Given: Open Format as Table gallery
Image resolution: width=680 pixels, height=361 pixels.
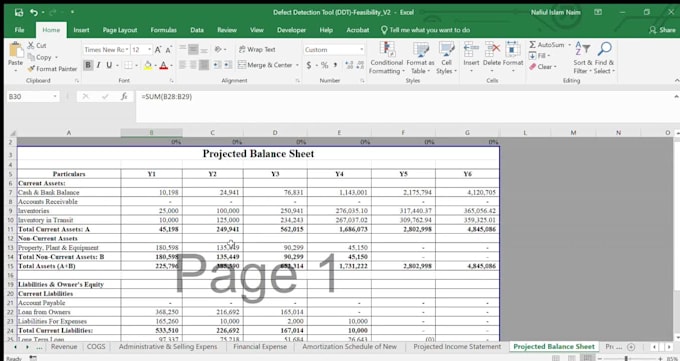Looking at the screenshot, I should tap(420, 59).
